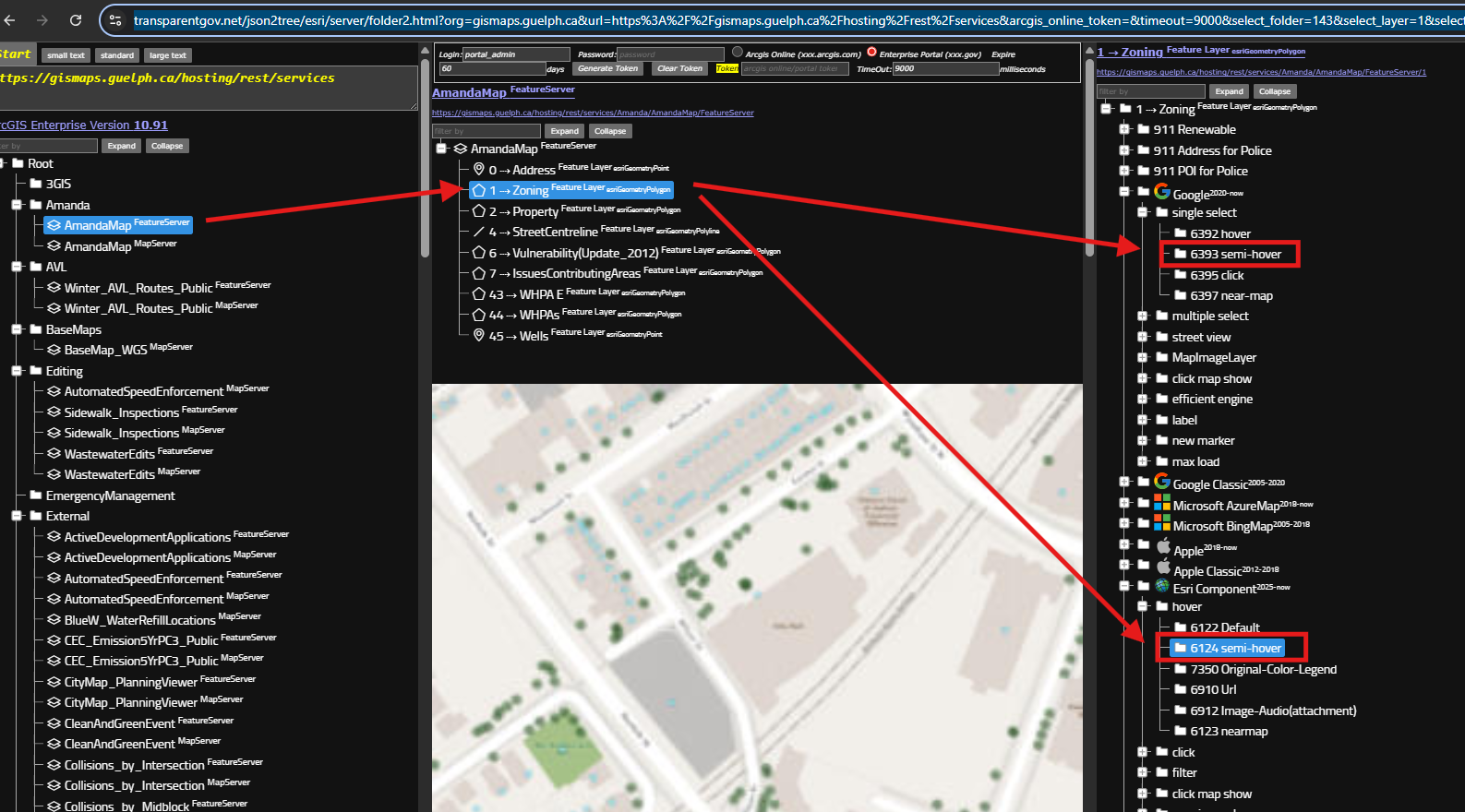Expand the multiple select folder

[1143, 316]
